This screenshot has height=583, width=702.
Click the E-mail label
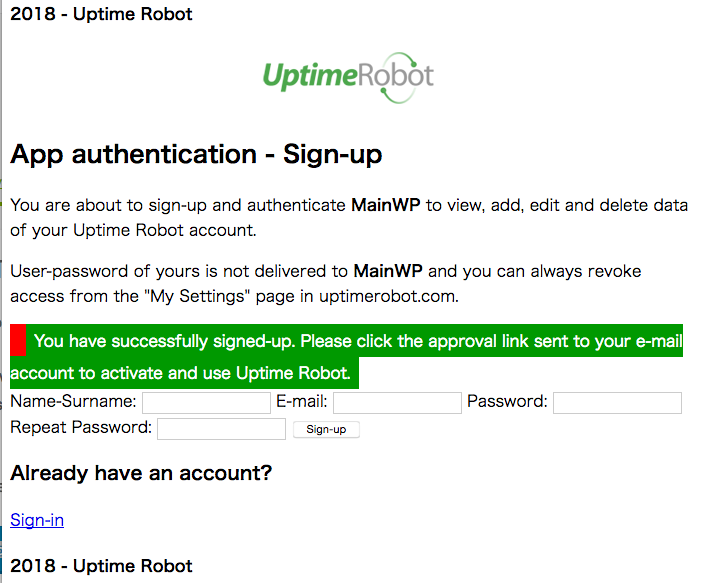point(302,401)
